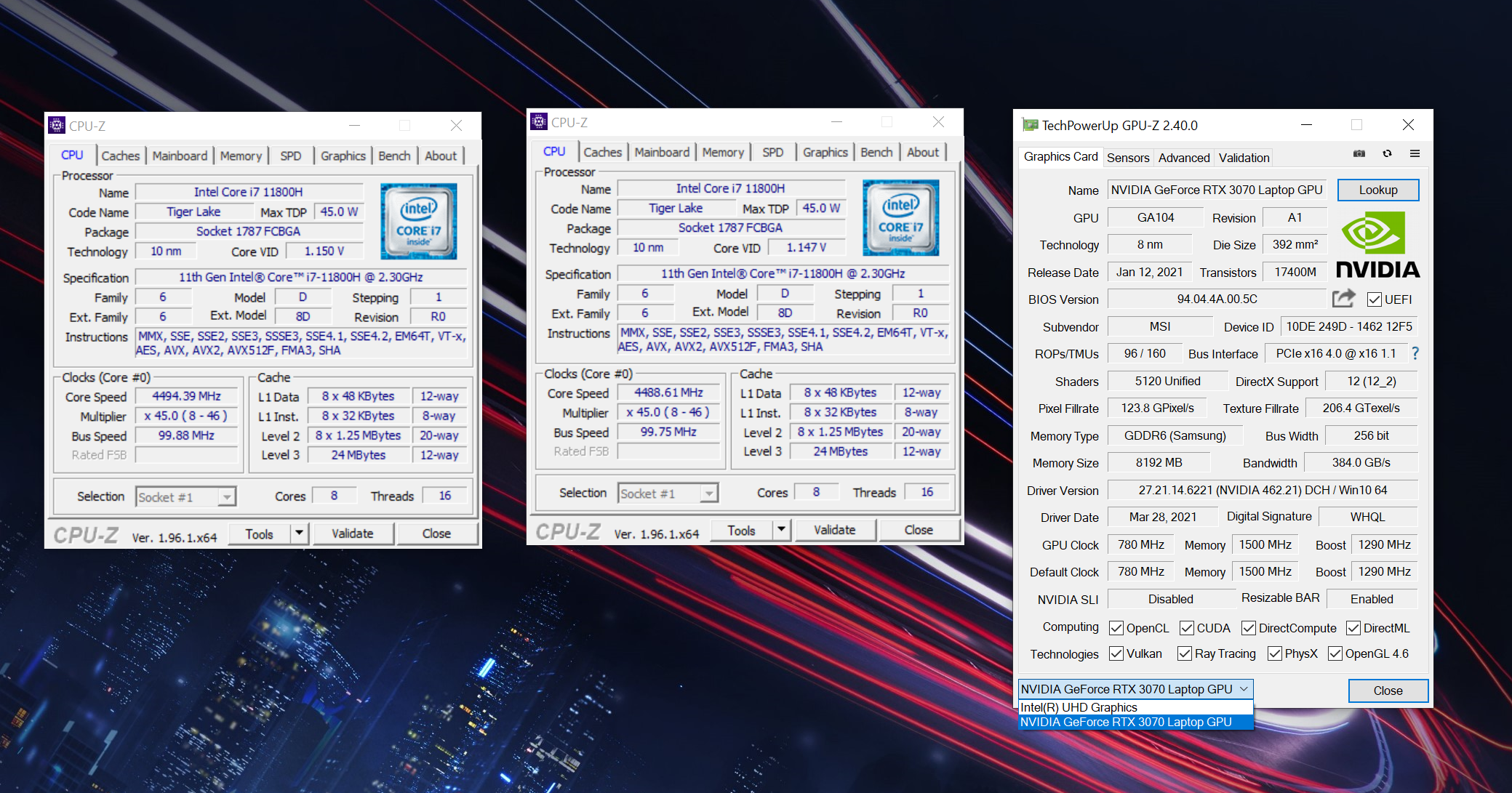Switch to Caches tab in left CPU-Z
Viewport: 1512px width, 793px height.
pyautogui.click(x=120, y=156)
